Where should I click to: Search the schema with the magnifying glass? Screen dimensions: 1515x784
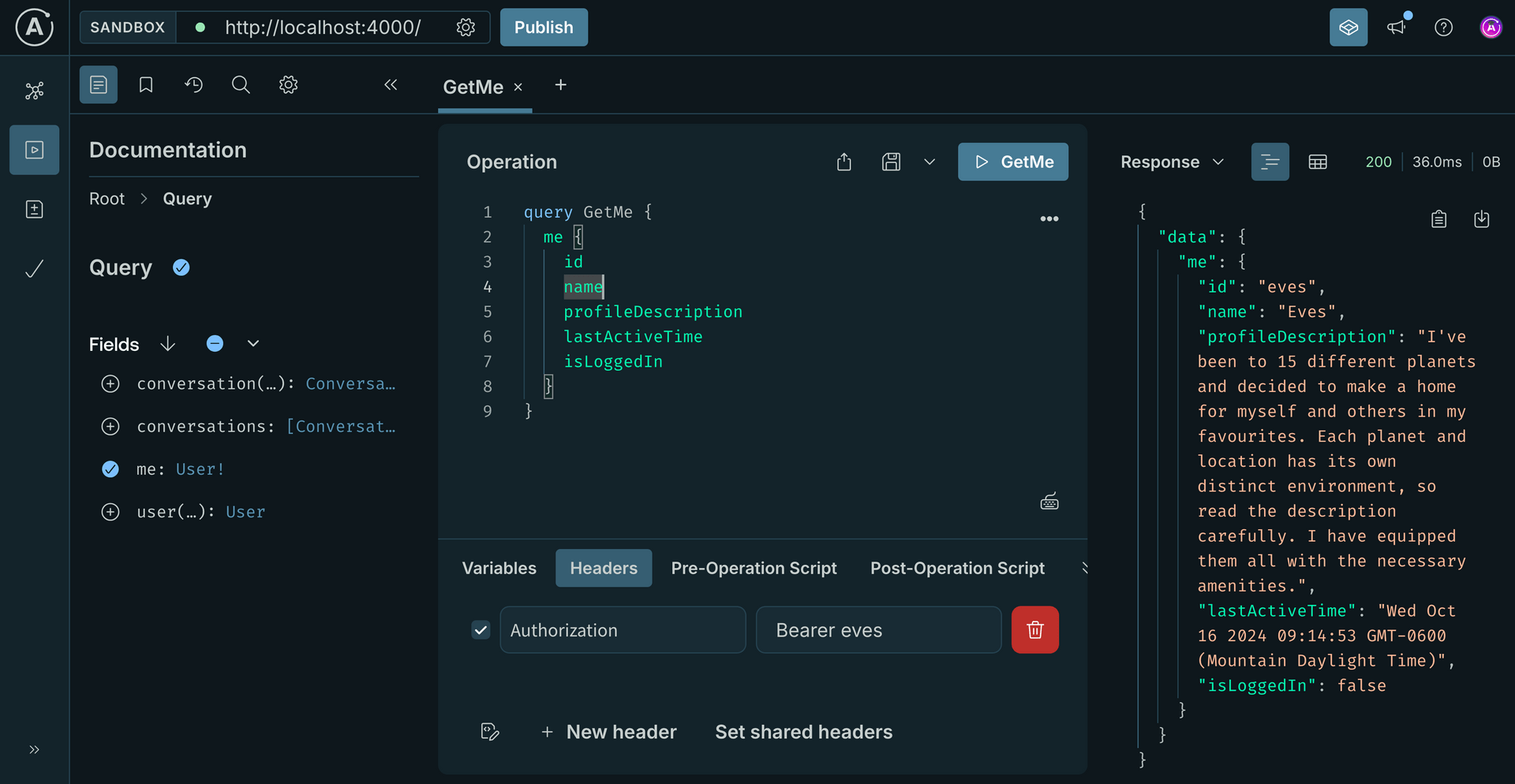click(x=241, y=84)
